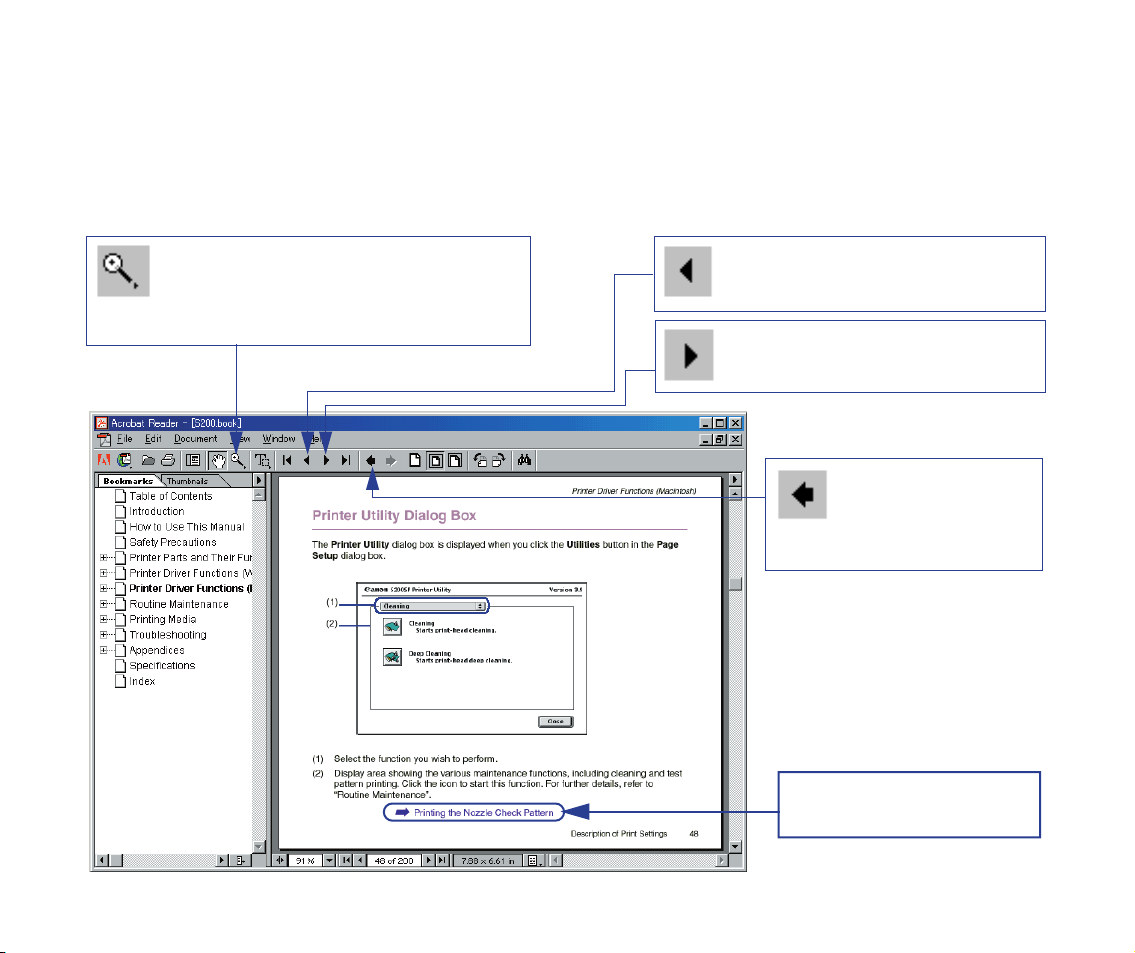
Task: Select the text selection tool
Action: tap(262, 461)
